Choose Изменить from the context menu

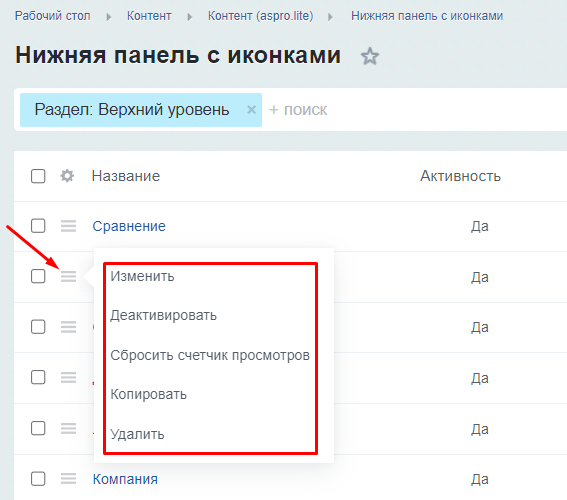pyautogui.click(x=142, y=276)
